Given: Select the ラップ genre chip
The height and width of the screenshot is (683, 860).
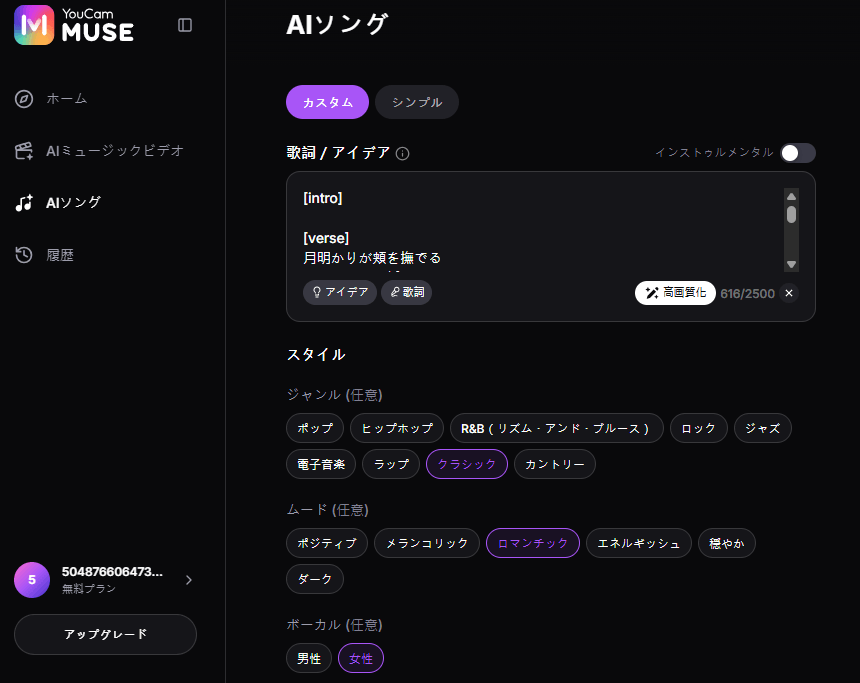Looking at the screenshot, I should coord(391,464).
